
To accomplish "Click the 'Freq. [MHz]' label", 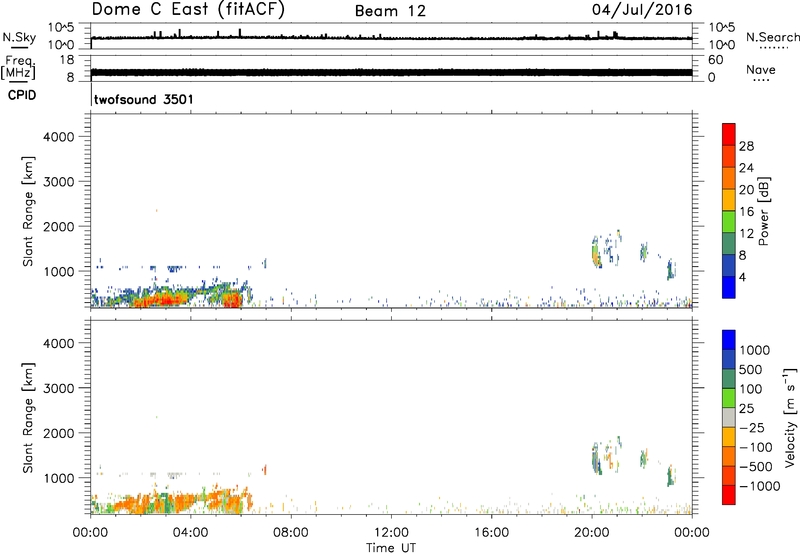I will [x=19, y=67].
